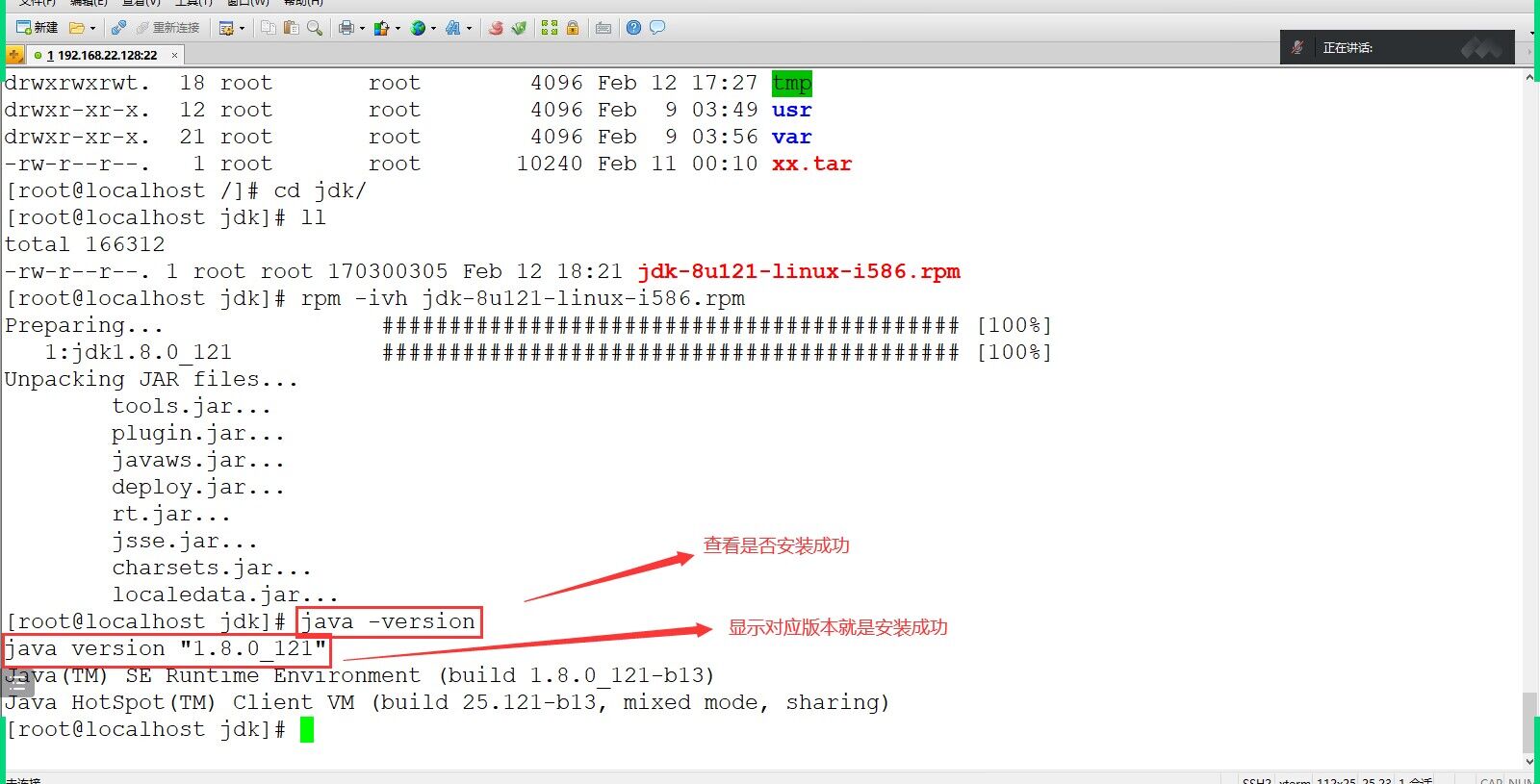Click the 'plugin.jar...' line
The width and height of the screenshot is (1540, 784).
click(x=198, y=434)
